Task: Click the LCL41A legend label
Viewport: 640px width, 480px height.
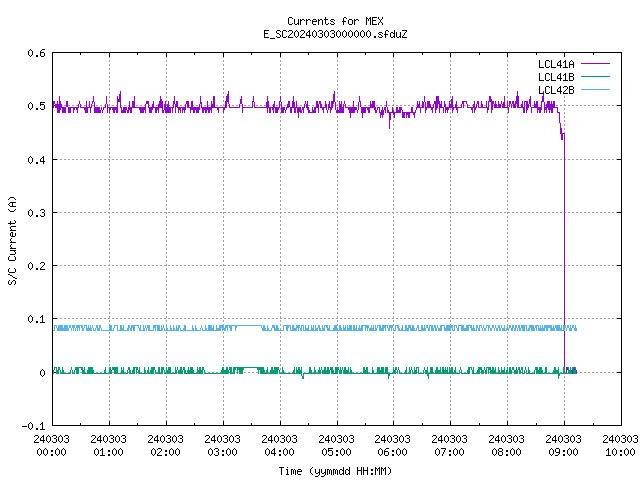Action: coord(556,64)
